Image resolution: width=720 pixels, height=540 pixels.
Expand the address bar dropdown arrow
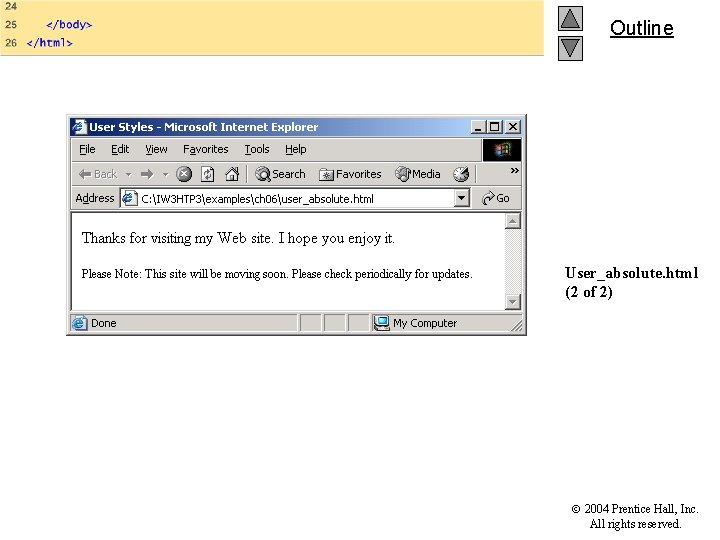pos(461,198)
